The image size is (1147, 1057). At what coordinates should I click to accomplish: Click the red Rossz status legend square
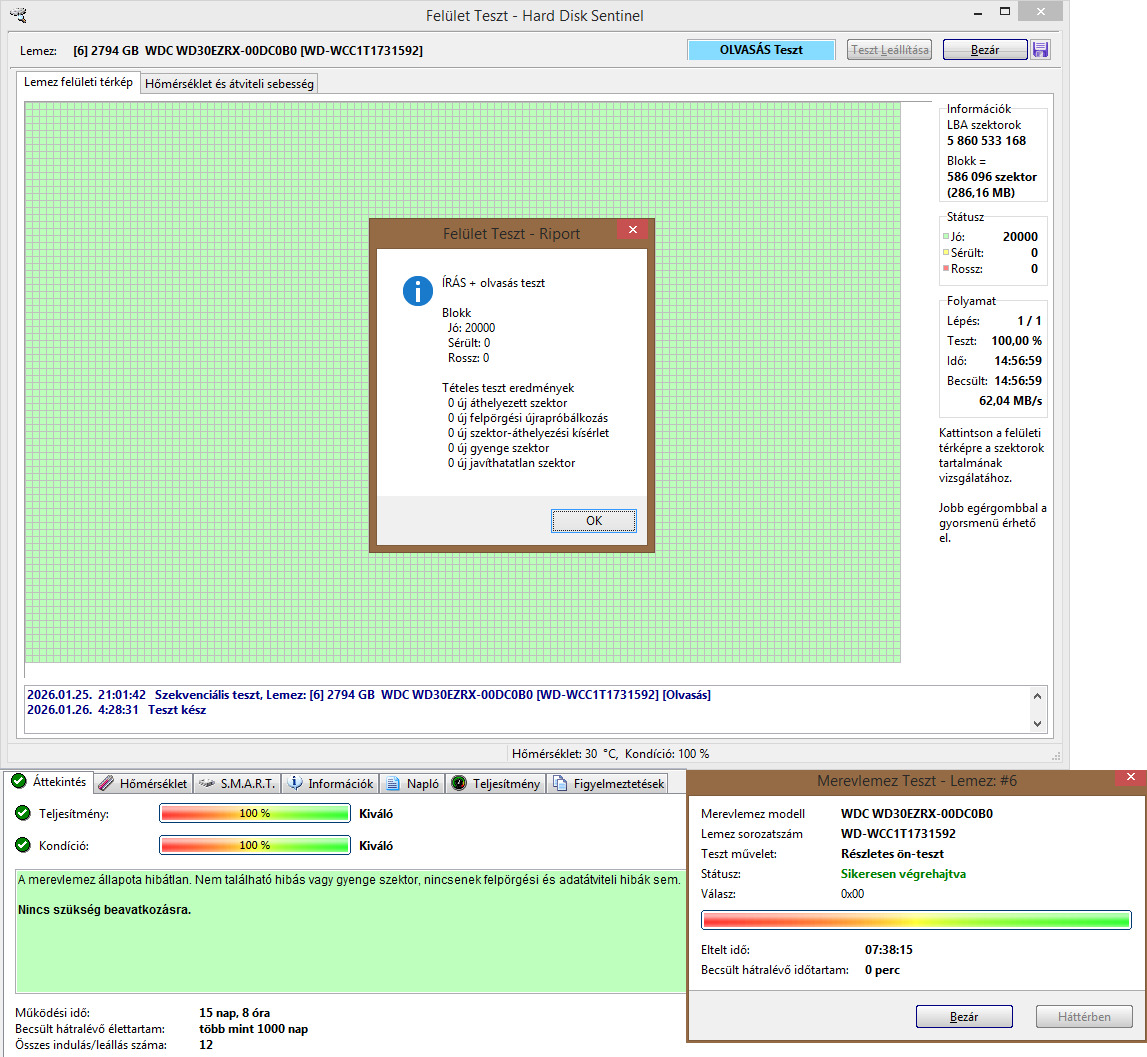[946, 268]
